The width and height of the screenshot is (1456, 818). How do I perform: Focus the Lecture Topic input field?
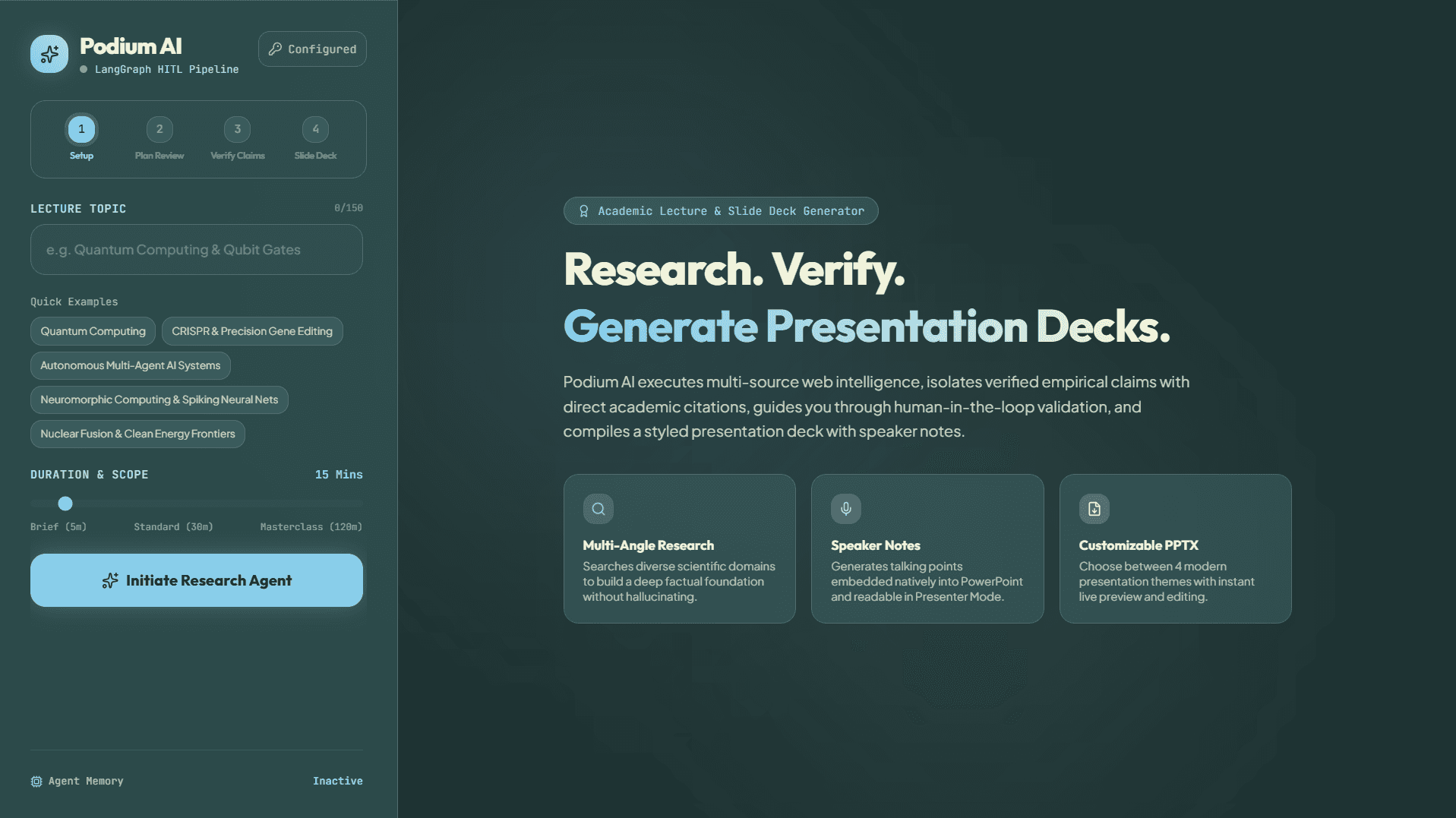[x=197, y=250]
